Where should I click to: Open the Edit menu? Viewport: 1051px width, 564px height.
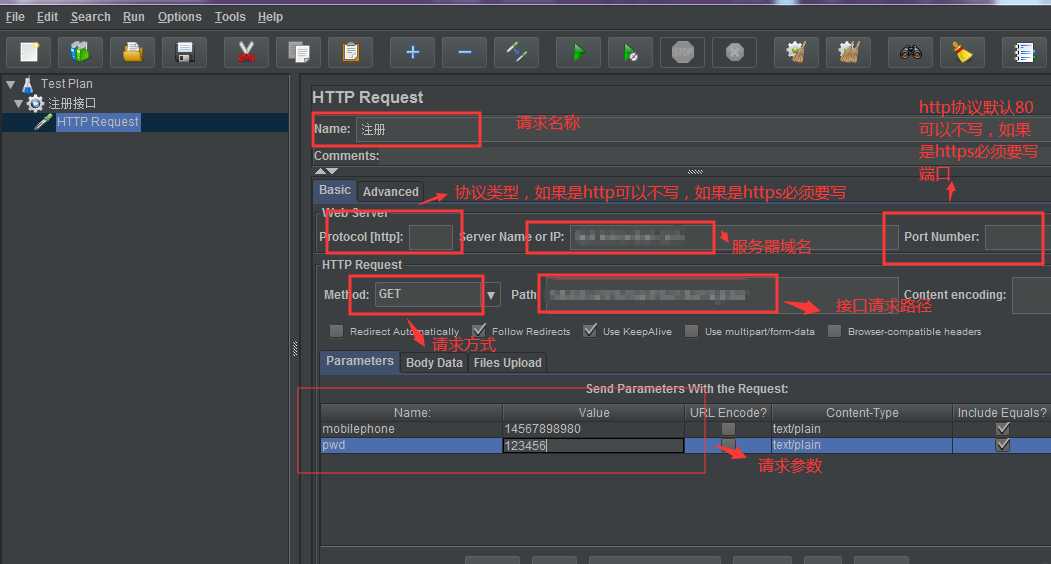click(x=47, y=17)
